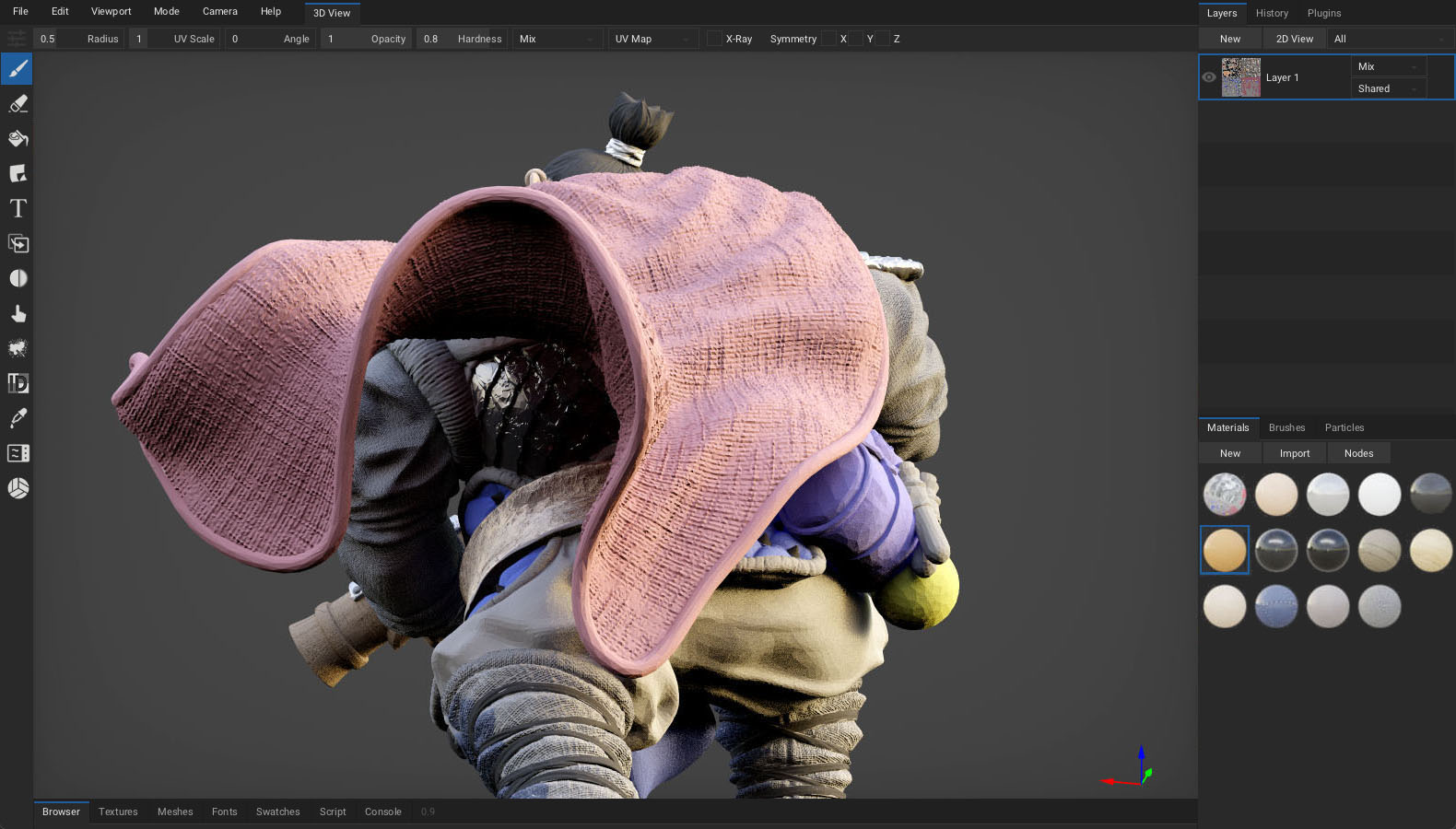Select the Color ID tool
This screenshot has width=1456, height=829.
tap(18, 383)
